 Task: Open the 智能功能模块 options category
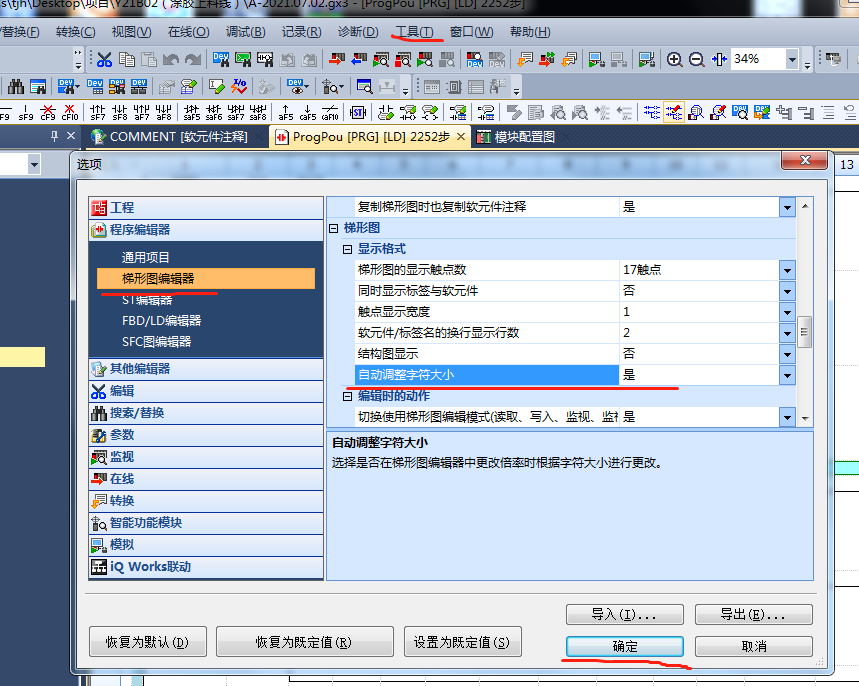coord(146,523)
